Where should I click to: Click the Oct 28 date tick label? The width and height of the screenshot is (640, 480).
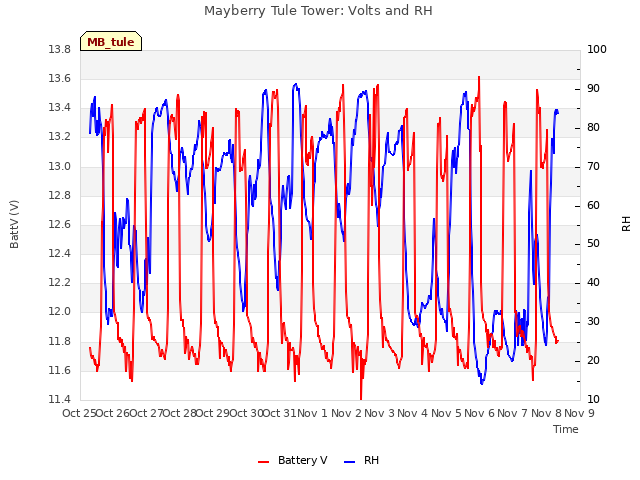180,413
